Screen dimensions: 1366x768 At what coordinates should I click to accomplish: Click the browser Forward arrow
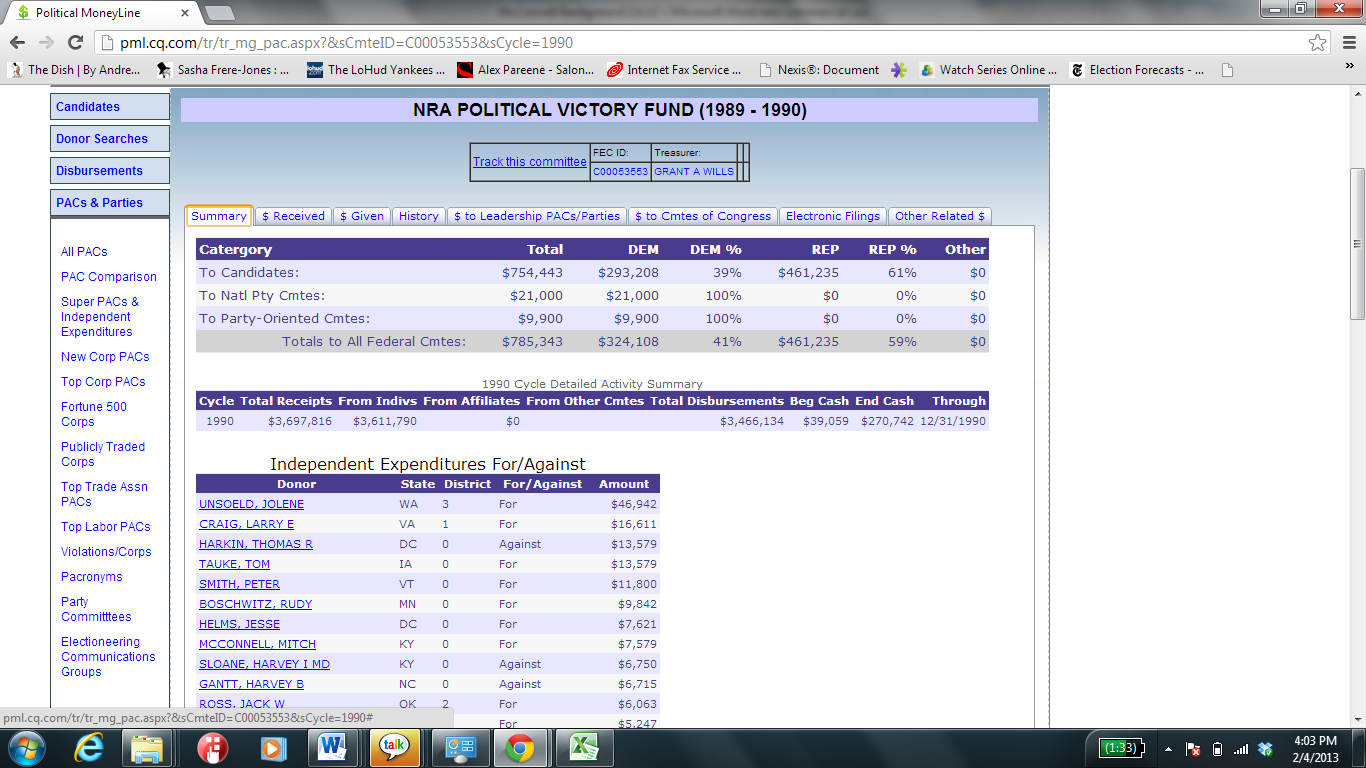click(46, 43)
